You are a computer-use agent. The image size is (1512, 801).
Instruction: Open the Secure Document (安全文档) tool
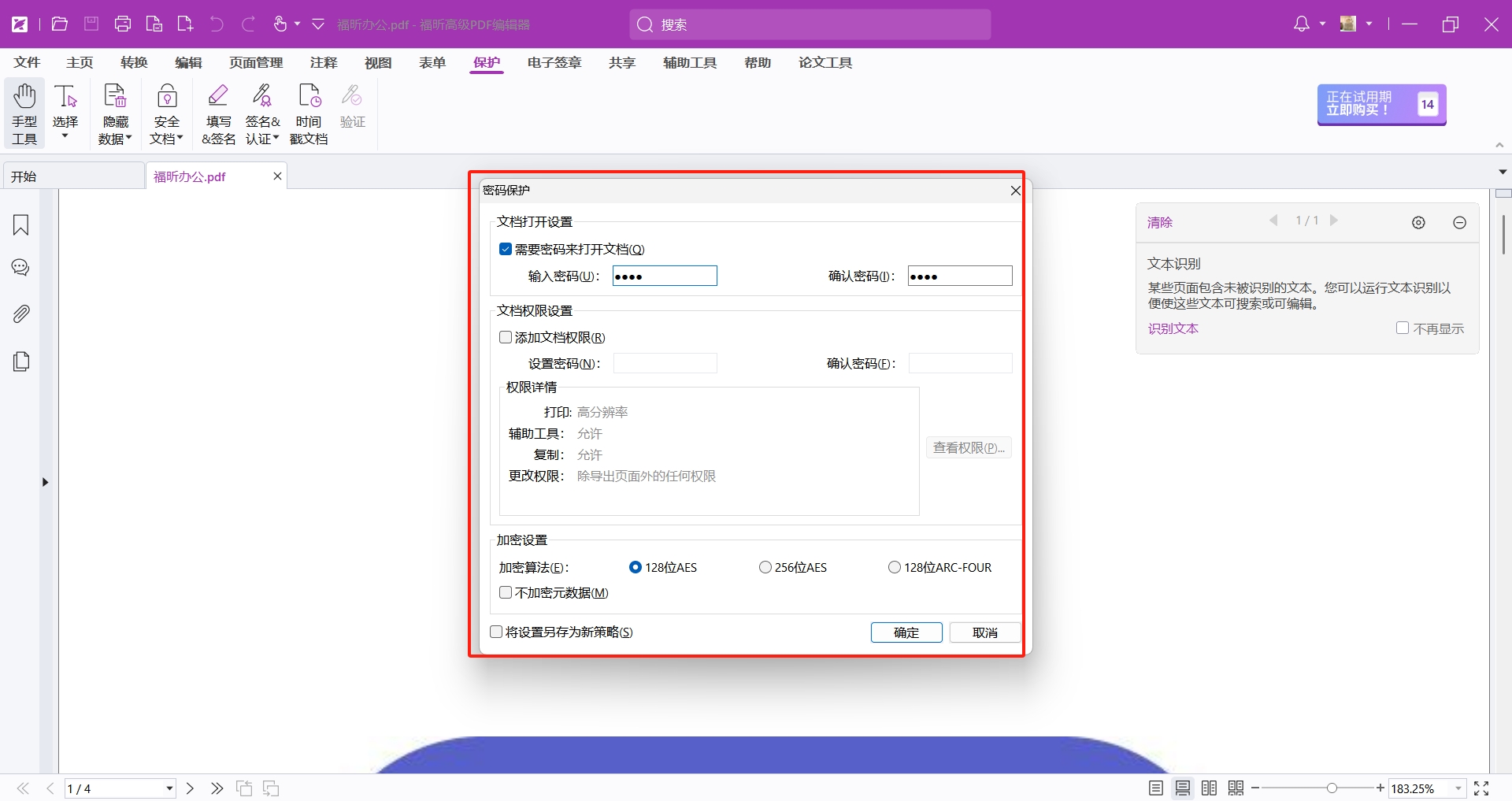(165, 113)
